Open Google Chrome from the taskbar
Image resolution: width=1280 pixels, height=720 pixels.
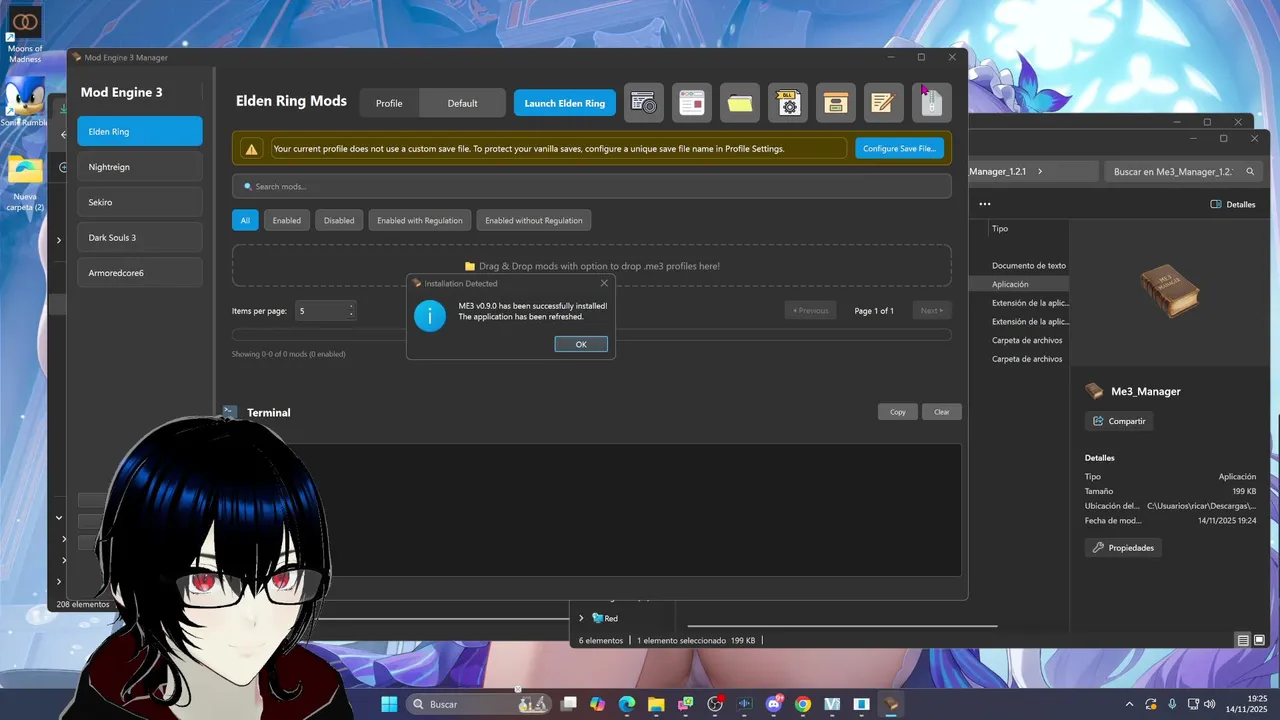tap(803, 704)
